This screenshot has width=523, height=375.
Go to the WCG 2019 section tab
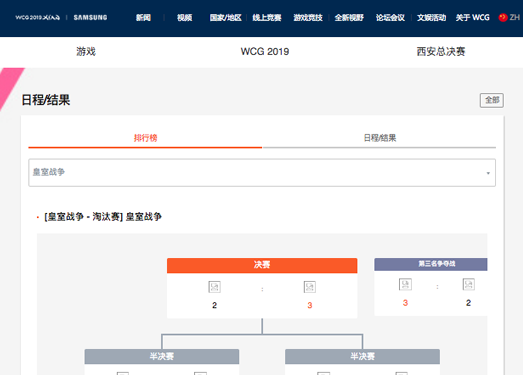[x=265, y=51]
